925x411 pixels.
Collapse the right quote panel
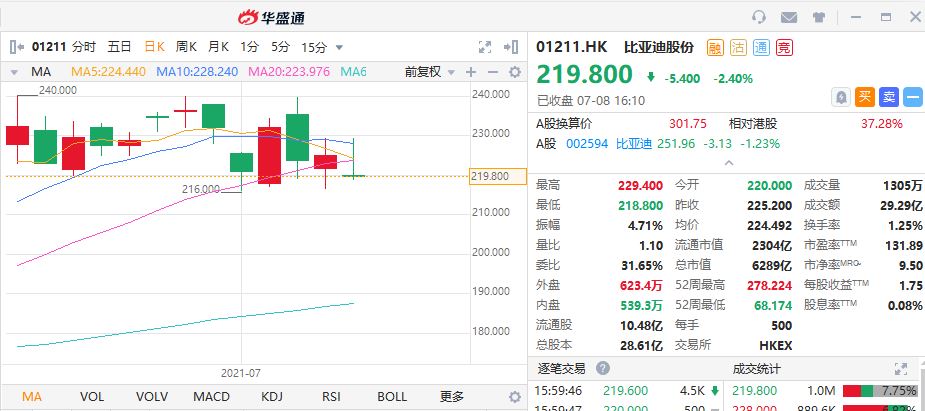pyautogui.click(x=511, y=47)
